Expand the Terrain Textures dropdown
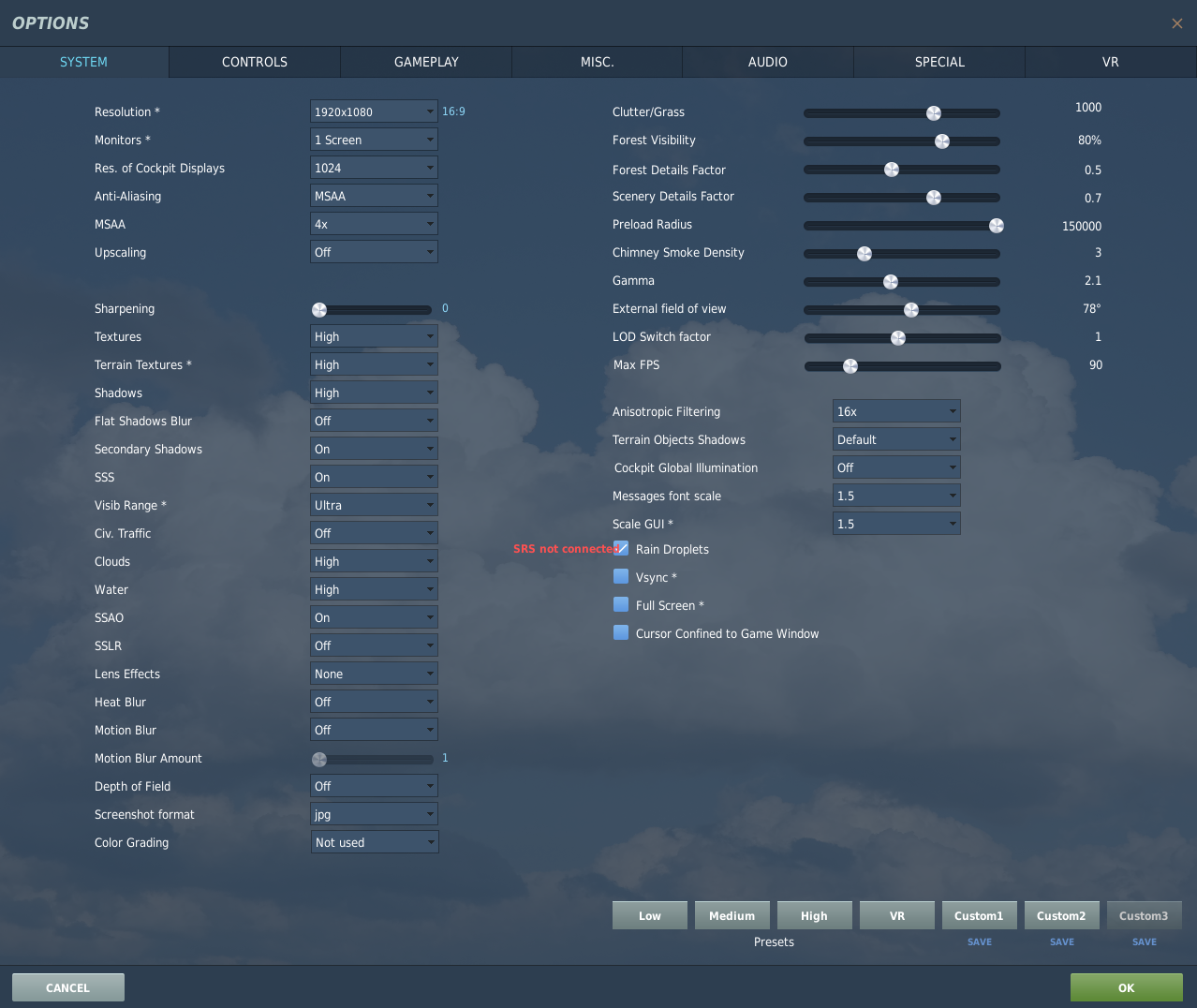The image size is (1197, 1008). [374, 364]
